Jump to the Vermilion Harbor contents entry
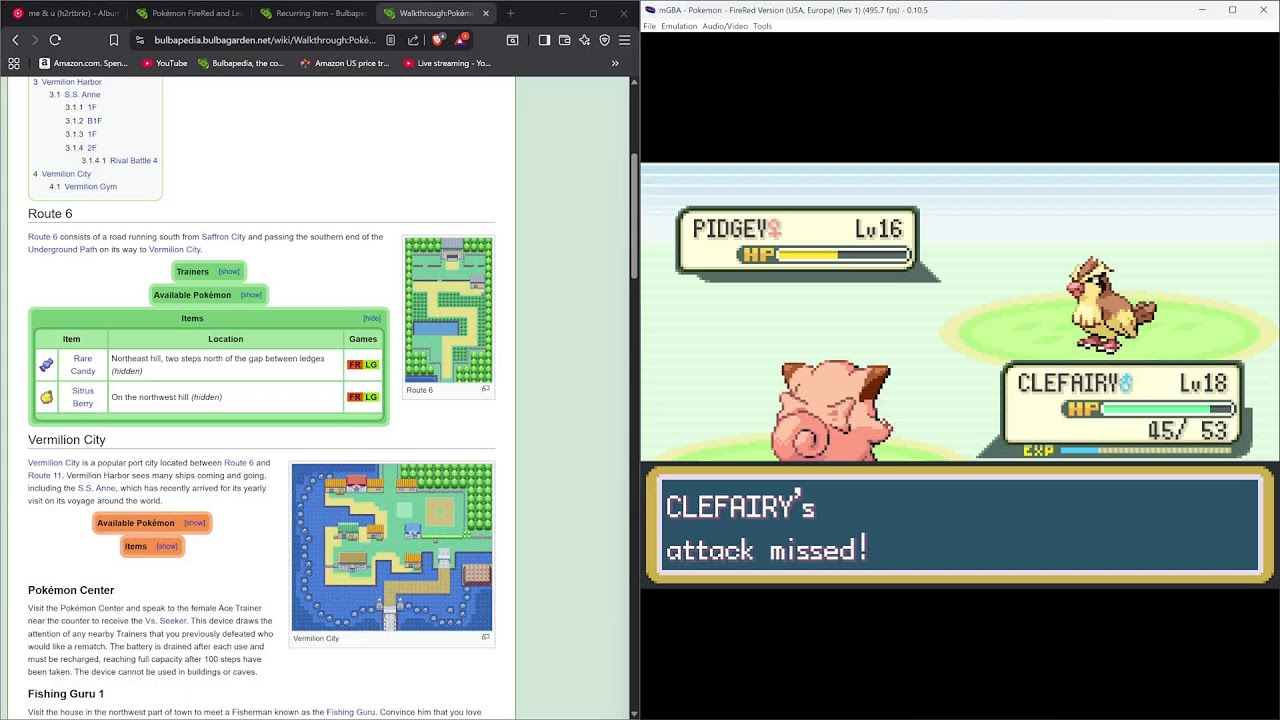Screen dimensions: 1280x720 pos(71,82)
